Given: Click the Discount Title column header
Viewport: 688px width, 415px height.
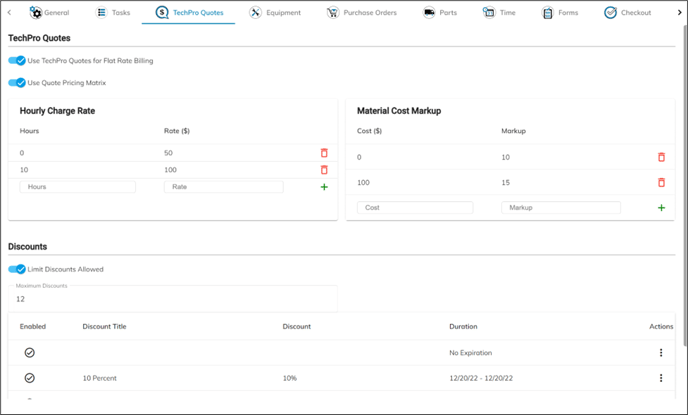Looking at the screenshot, I should tap(104, 326).
